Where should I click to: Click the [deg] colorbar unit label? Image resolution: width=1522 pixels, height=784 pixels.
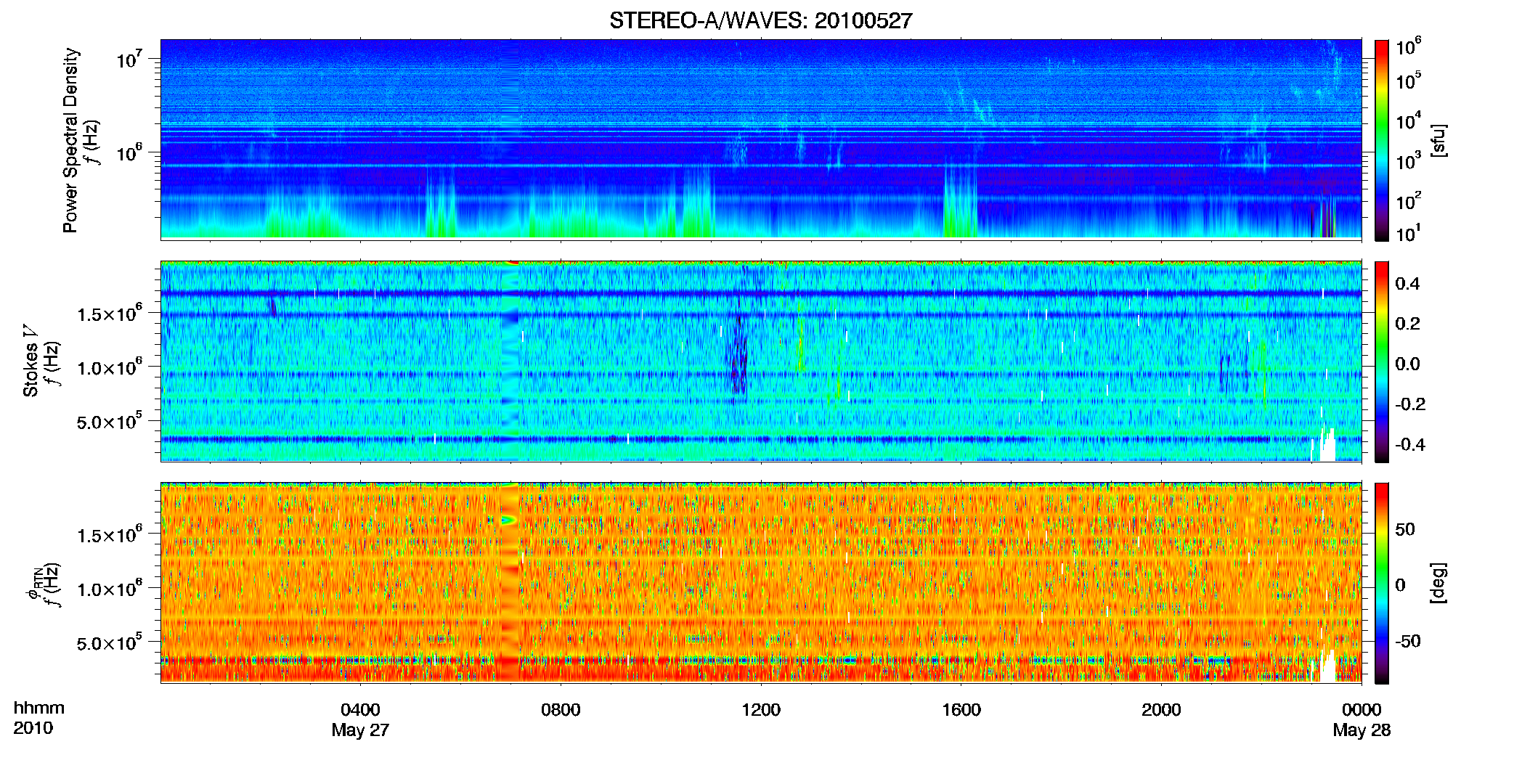pyautogui.click(x=1438, y=583)
